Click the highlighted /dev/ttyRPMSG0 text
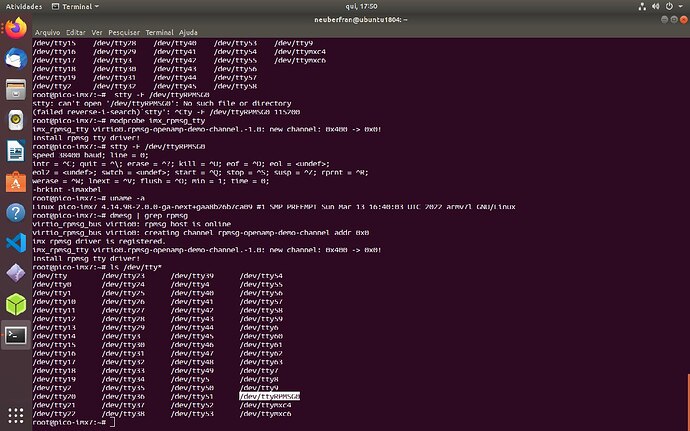 tap(269, 396)
